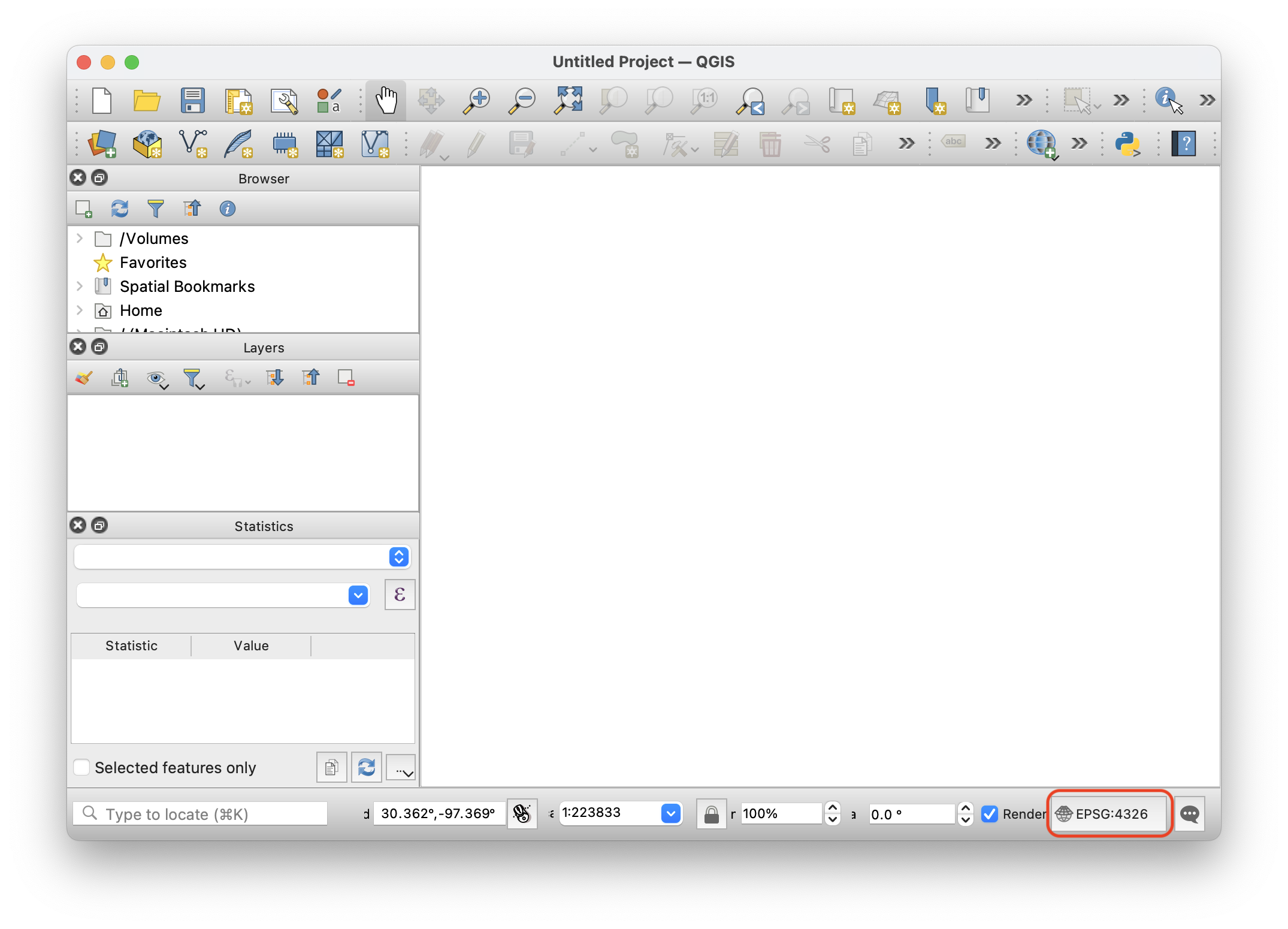Open the Python Console icon
Viewport: 1288px width, 929px height.
click(1127, 144)
